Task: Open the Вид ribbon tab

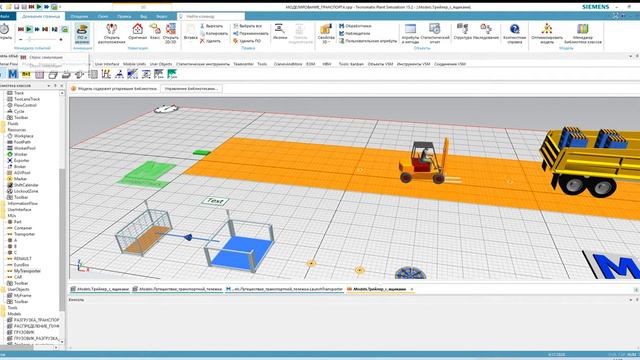Action: click(x=144, y=16)
